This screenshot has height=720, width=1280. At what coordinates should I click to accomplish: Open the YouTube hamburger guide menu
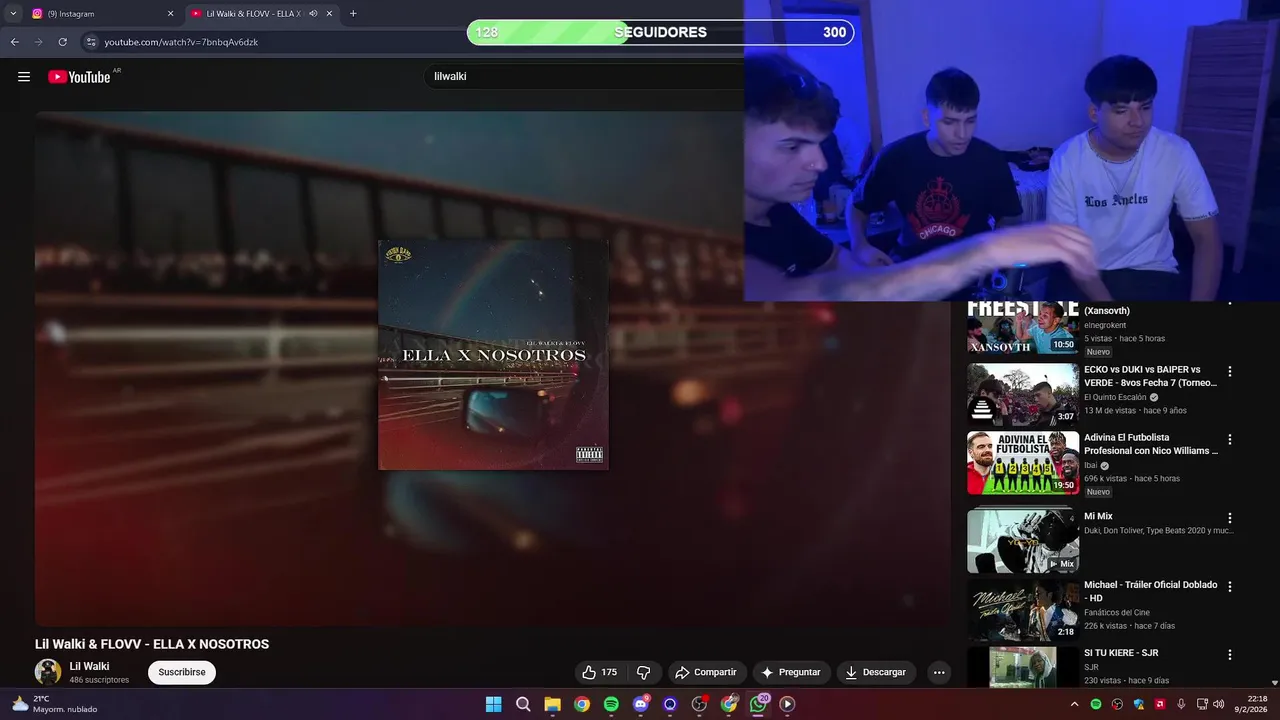coord(24,77)
